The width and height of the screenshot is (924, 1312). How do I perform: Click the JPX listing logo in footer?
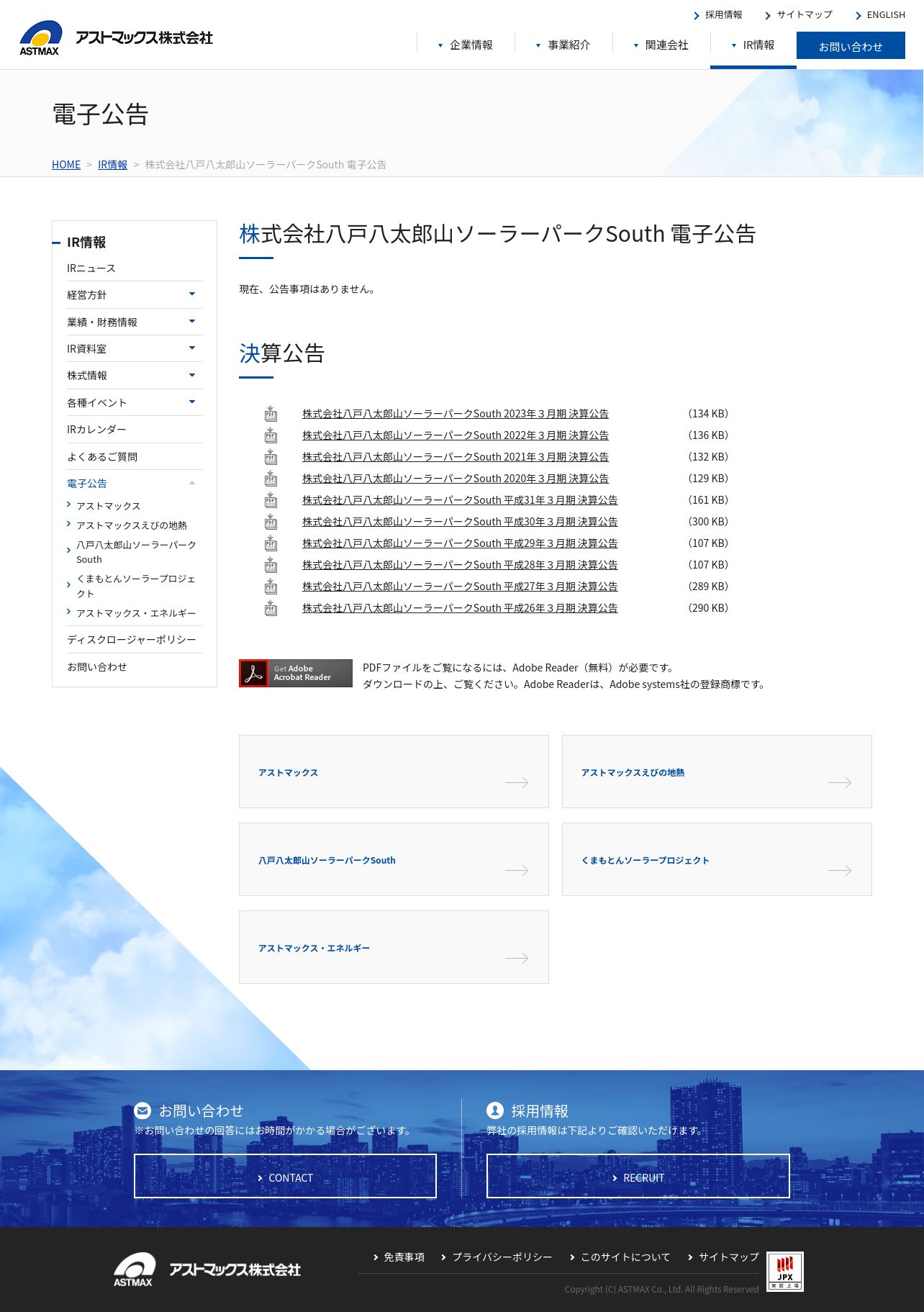[785, 1272]
